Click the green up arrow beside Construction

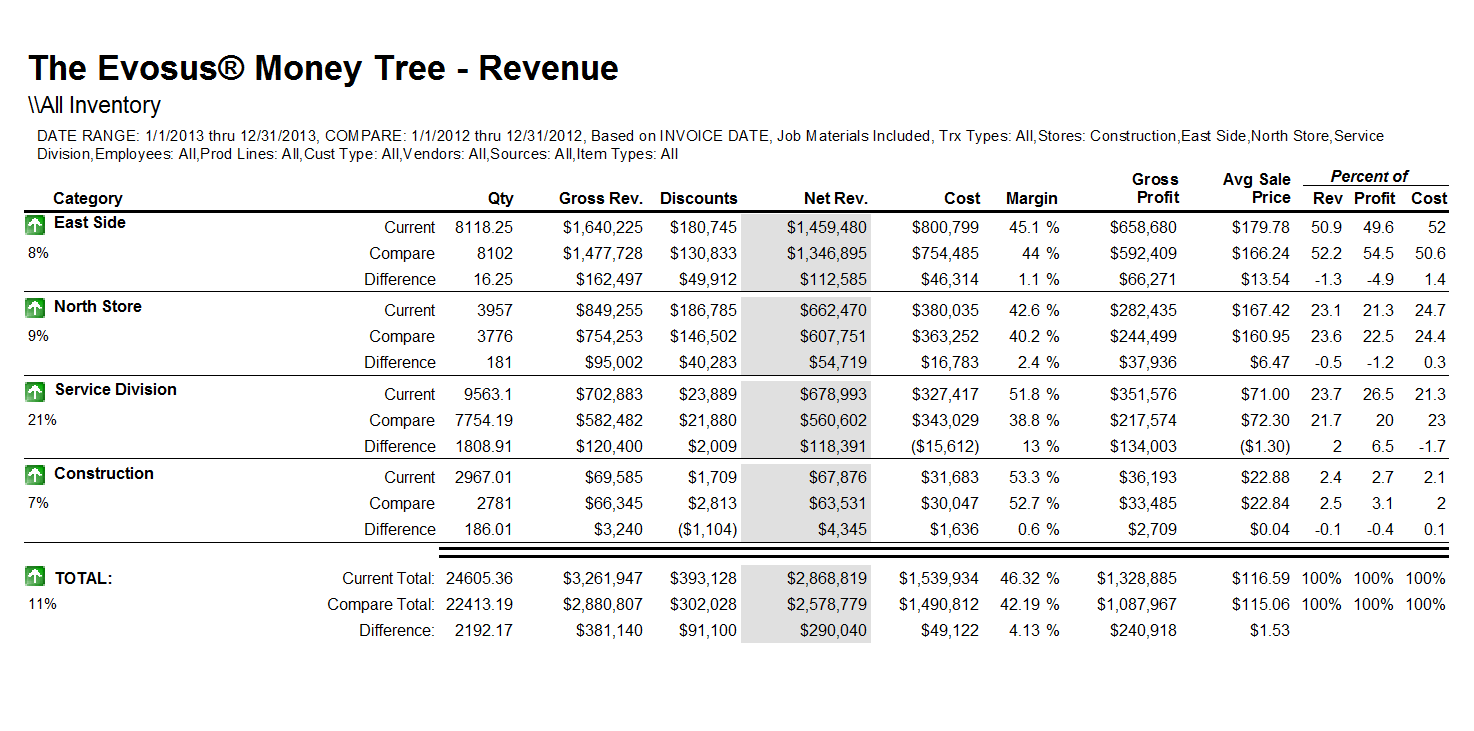36,475
